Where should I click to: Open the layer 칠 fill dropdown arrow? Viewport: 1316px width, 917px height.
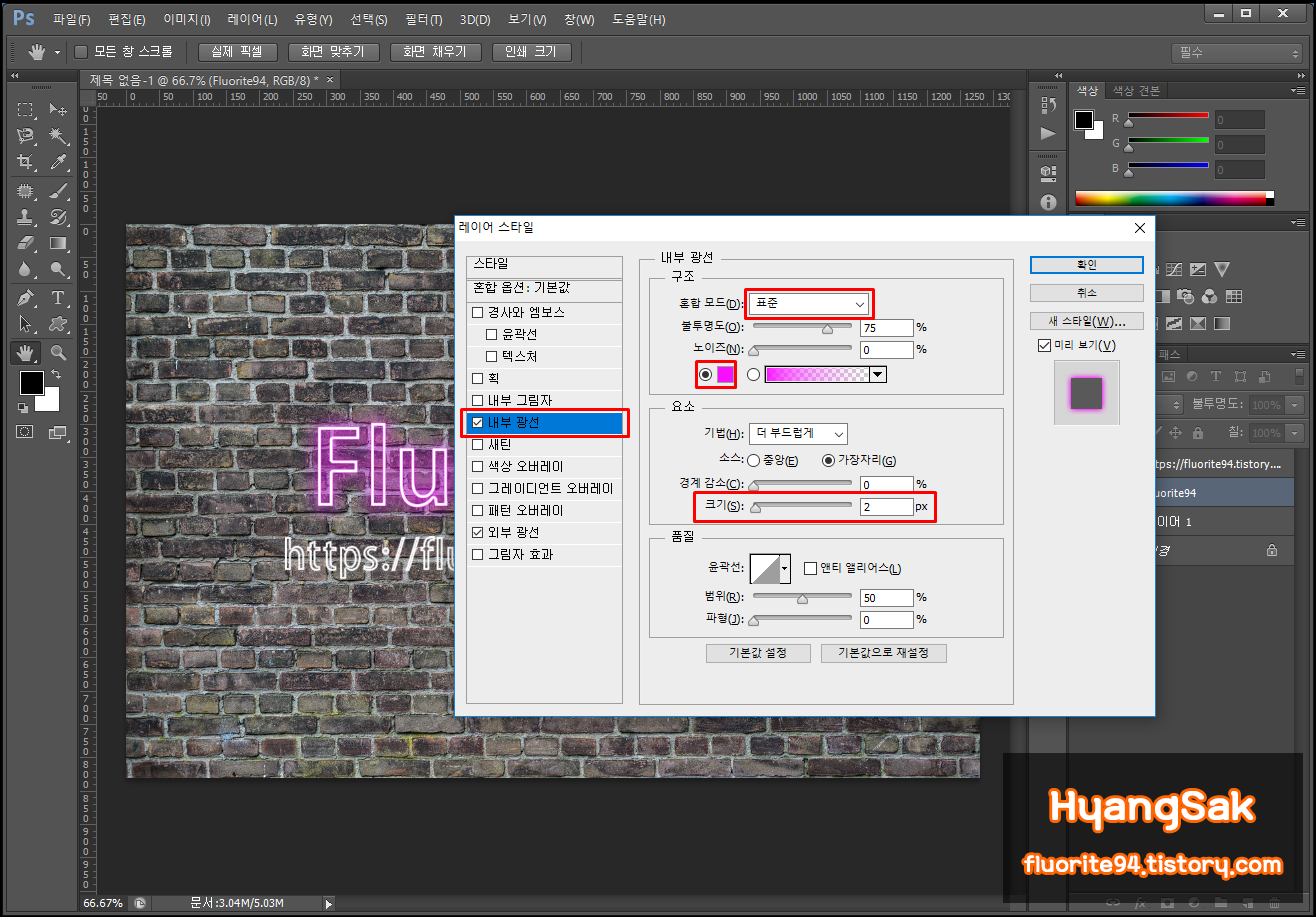1296,433
